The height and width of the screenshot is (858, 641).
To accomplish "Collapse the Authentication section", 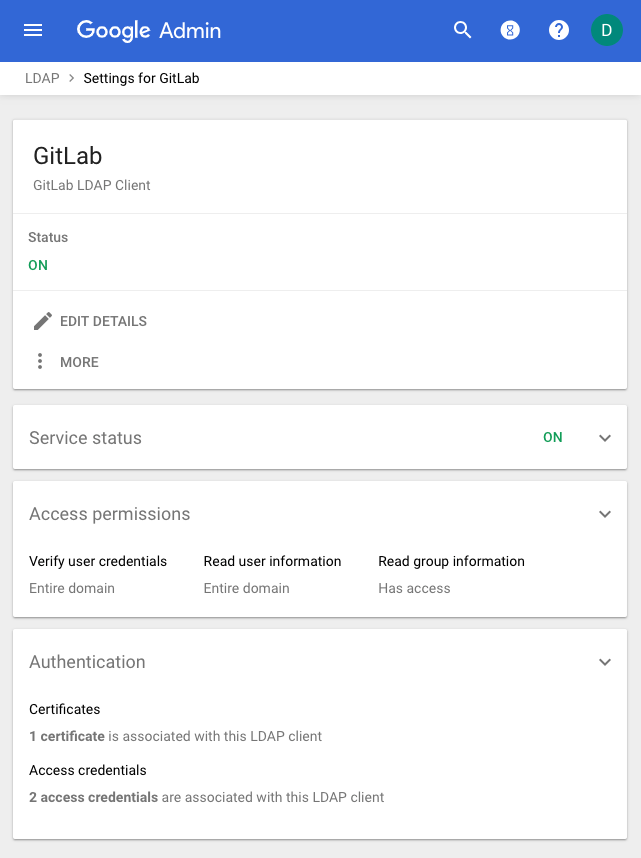I will coord(605,661).
